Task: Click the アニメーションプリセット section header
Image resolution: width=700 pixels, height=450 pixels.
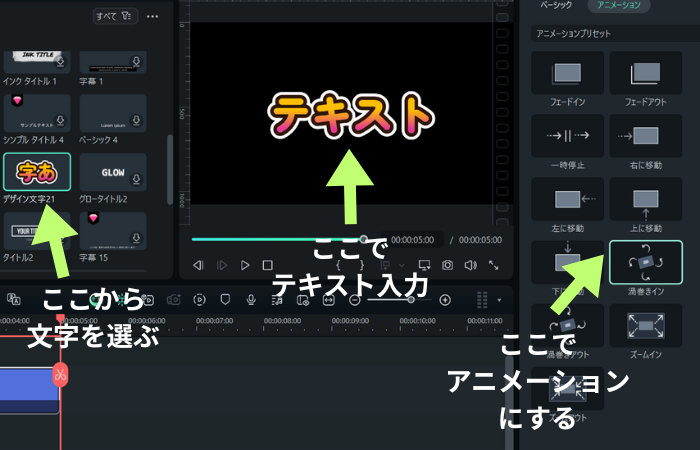Action: coord(615,33)
